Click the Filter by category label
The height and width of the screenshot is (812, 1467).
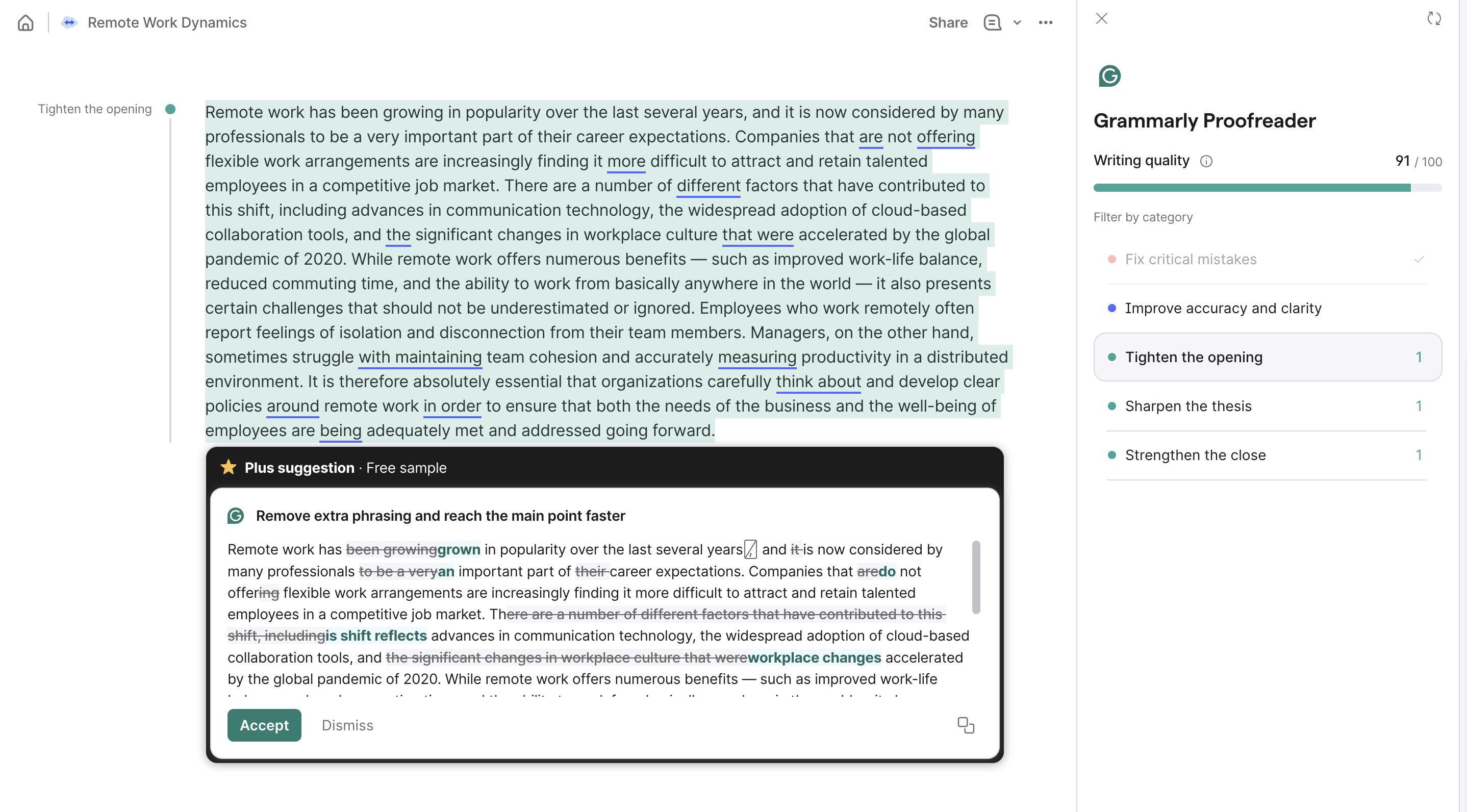[1143, 217]
